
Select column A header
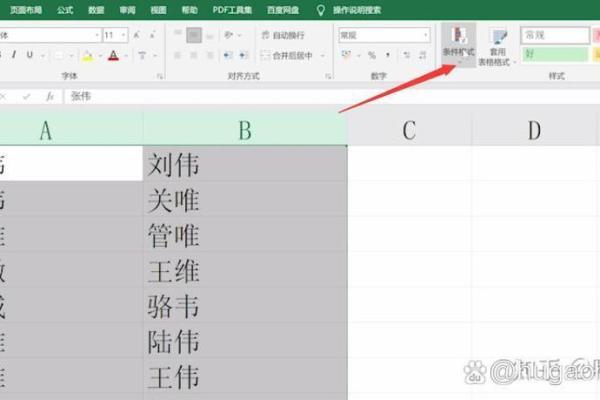pyautogui.click(x=71, y=130)
